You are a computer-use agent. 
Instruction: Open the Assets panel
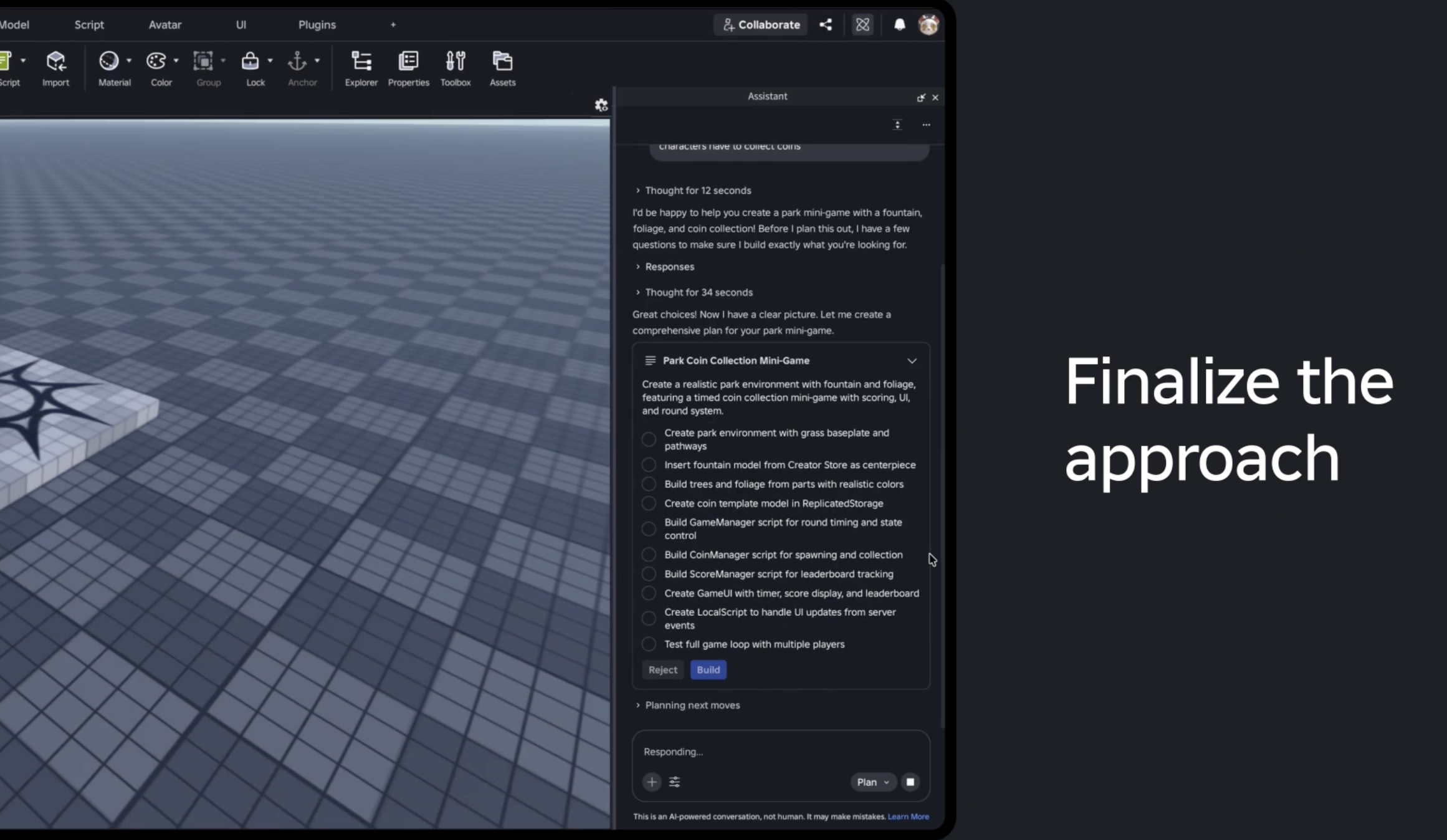(x=502, y=67)
